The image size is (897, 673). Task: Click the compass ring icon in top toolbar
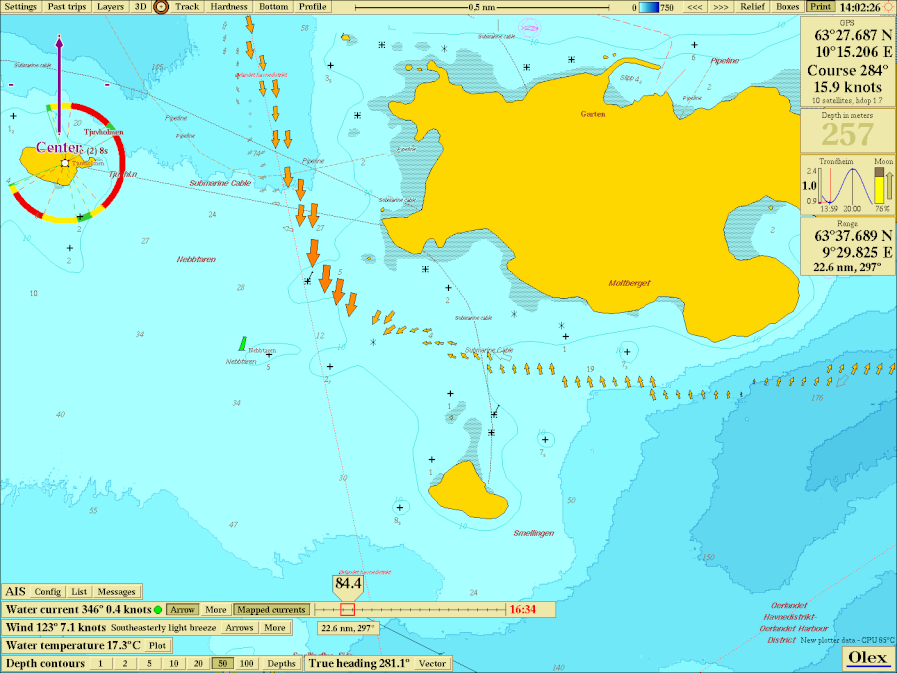click(160, 7)
